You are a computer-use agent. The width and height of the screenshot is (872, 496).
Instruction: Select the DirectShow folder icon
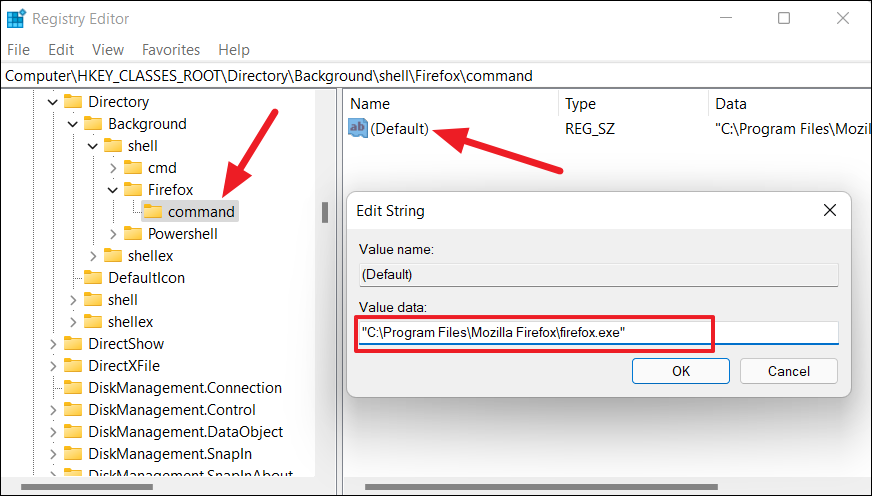coord(73,344)
